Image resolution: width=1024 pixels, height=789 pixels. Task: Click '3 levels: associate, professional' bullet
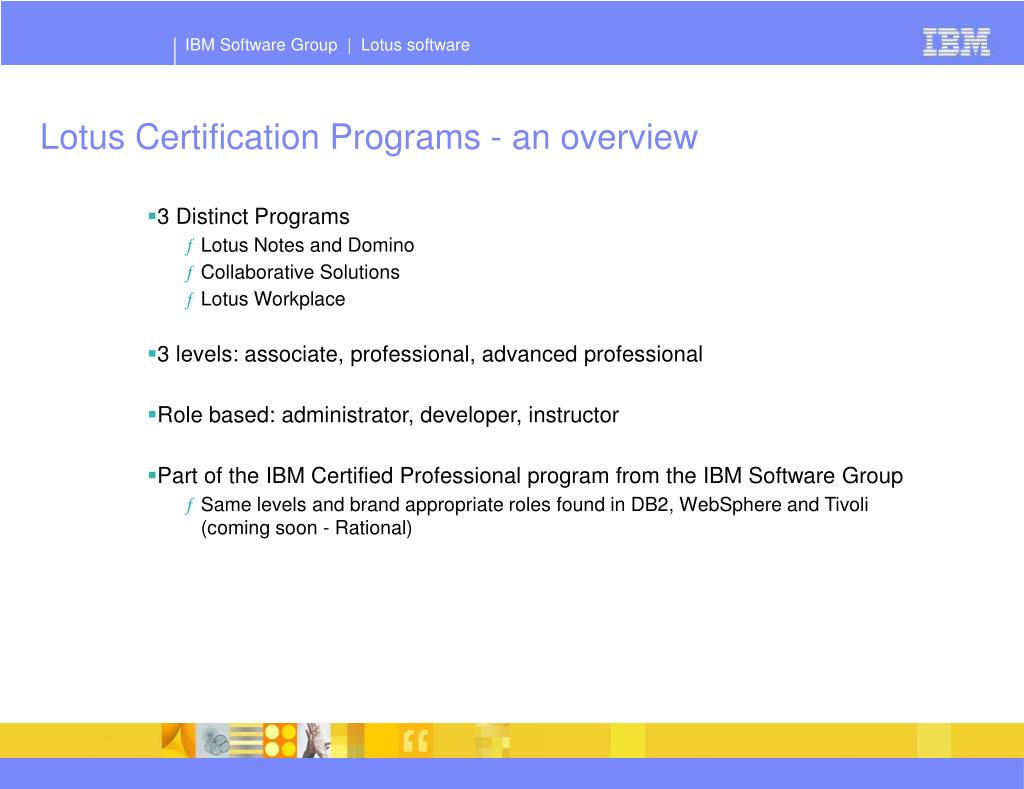pyautogui.click(x=430, y=354)
